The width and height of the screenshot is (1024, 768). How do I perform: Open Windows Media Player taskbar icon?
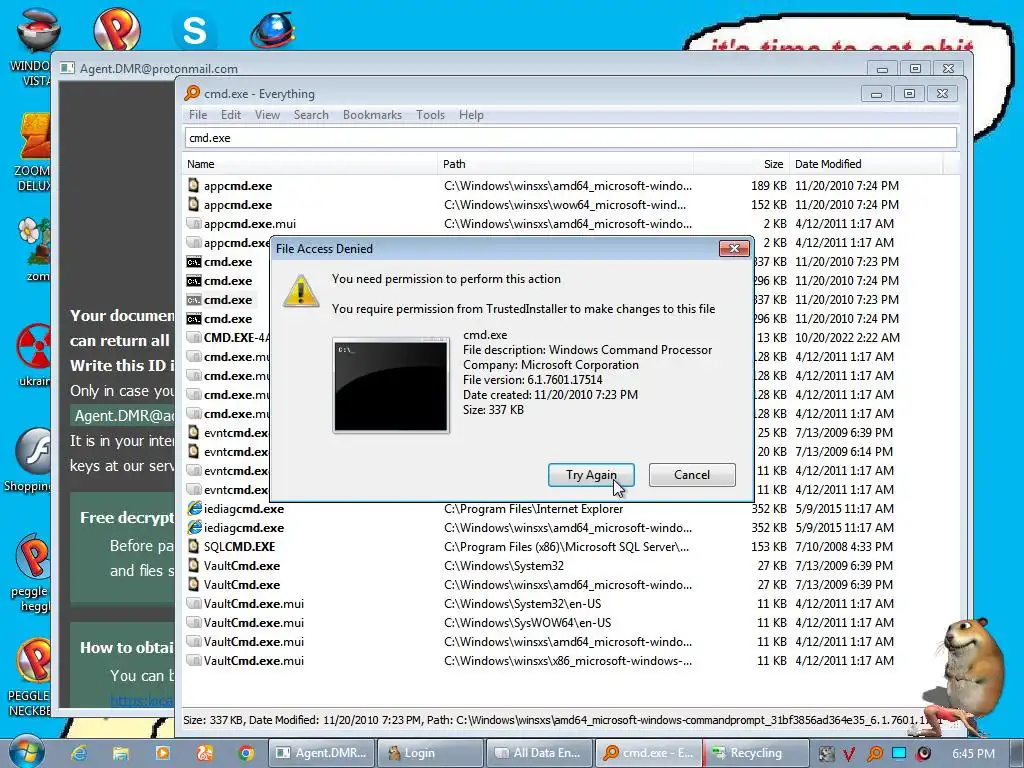click(x=163, y=753)
